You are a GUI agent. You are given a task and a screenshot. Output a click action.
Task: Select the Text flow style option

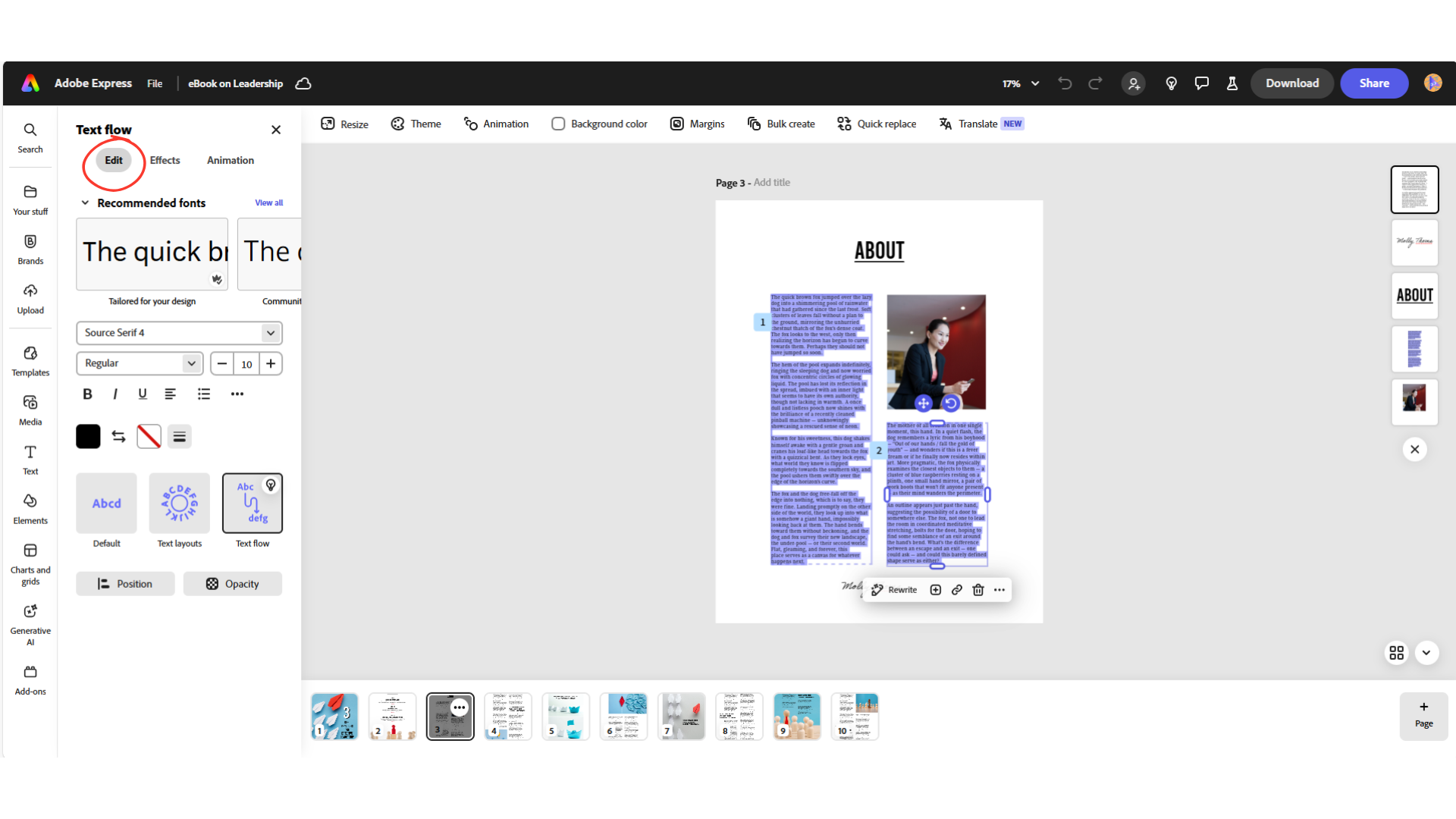252,503
